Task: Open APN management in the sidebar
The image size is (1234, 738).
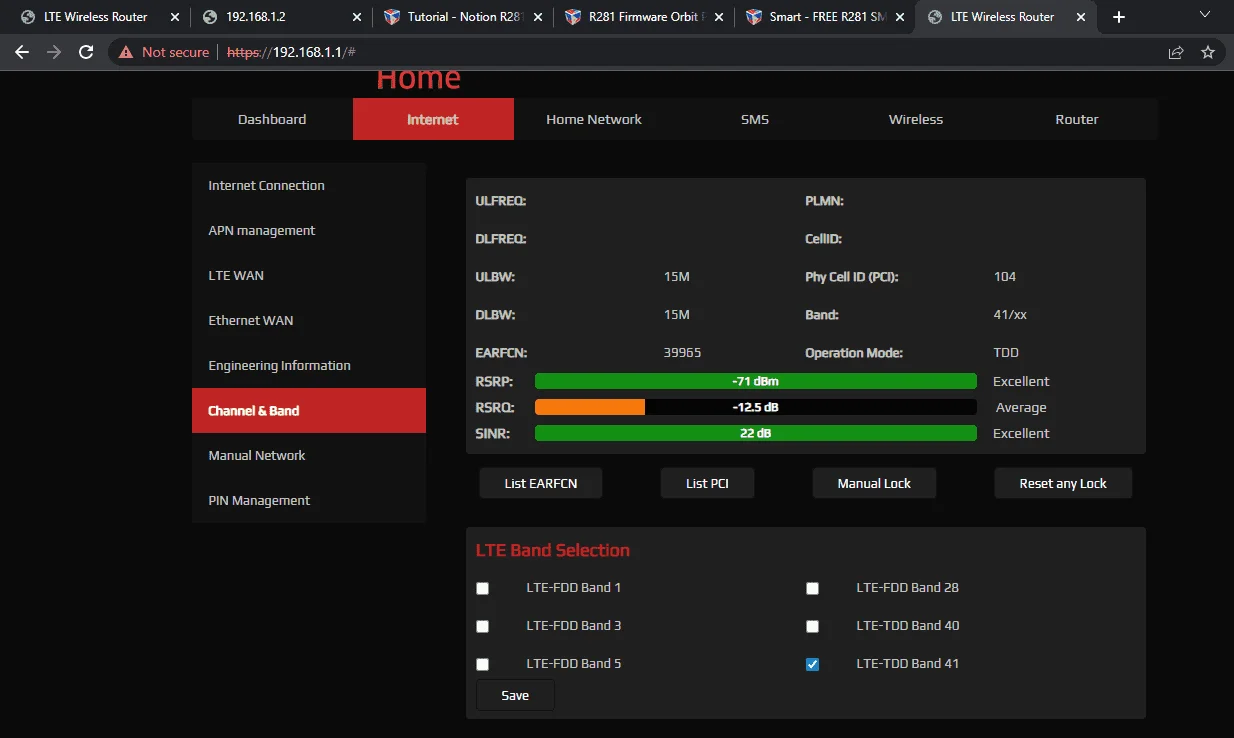Action: pos(309,230)
